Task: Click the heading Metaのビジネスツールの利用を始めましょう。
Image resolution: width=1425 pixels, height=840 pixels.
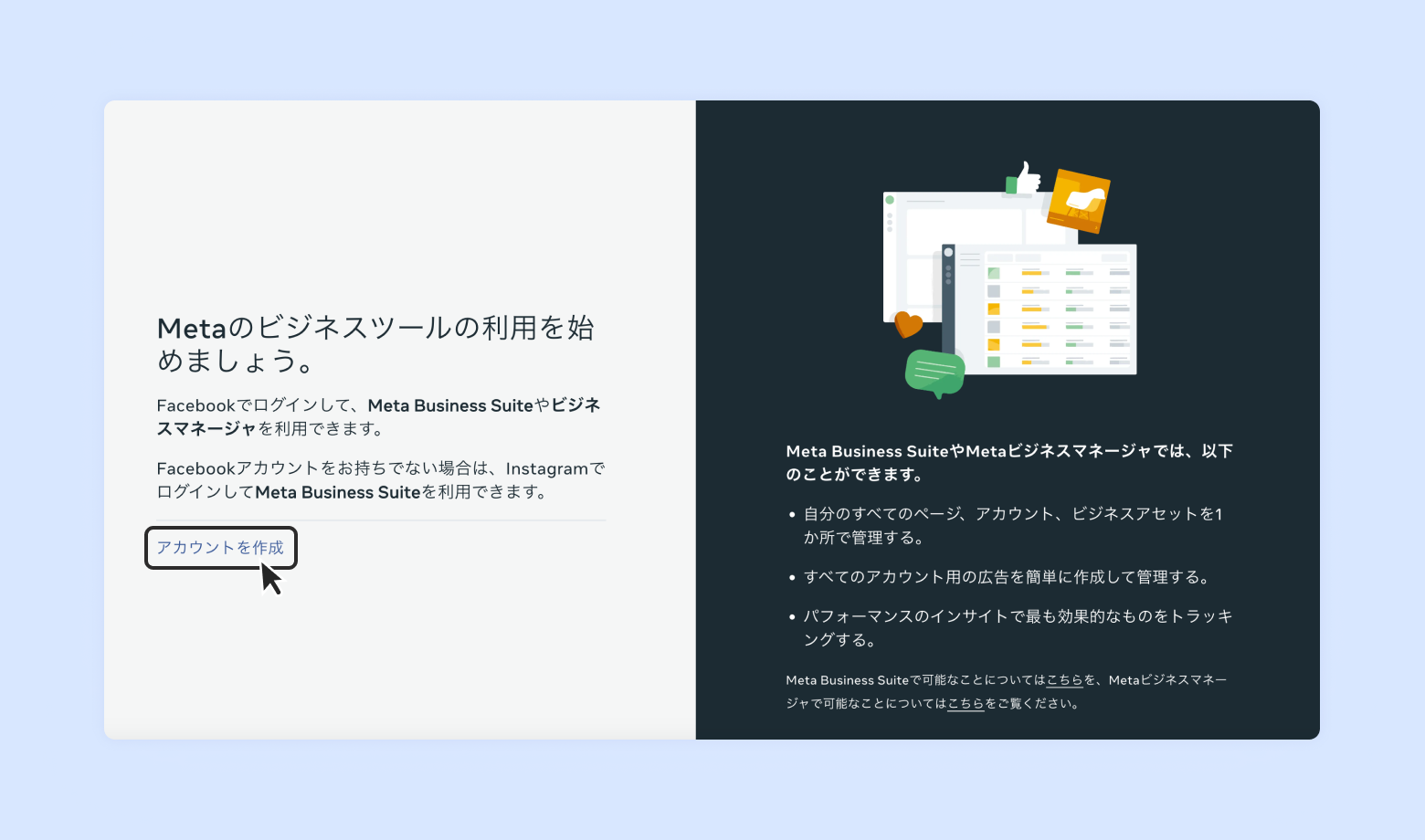Action: point(376,344)
